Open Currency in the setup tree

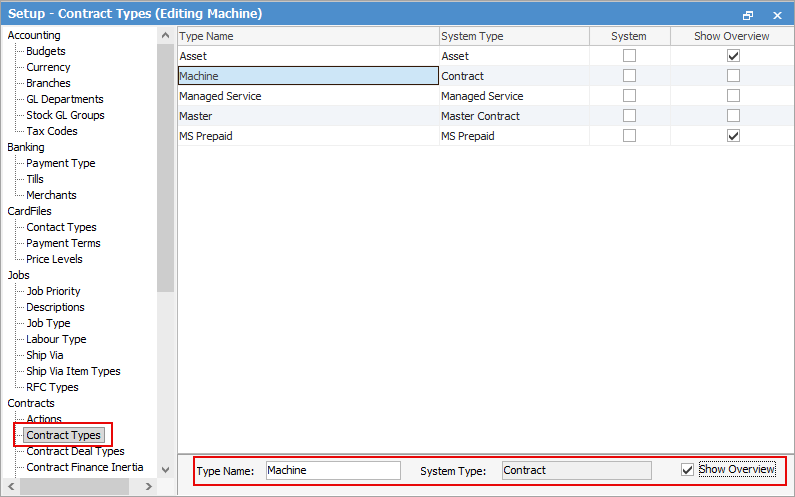pyautogui.click(x=48, y=67)
